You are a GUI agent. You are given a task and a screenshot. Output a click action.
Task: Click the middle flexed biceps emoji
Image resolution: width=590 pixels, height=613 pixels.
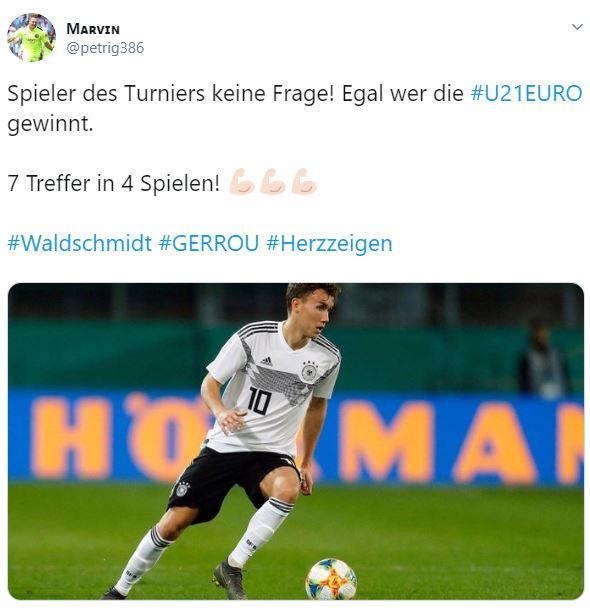273,181
